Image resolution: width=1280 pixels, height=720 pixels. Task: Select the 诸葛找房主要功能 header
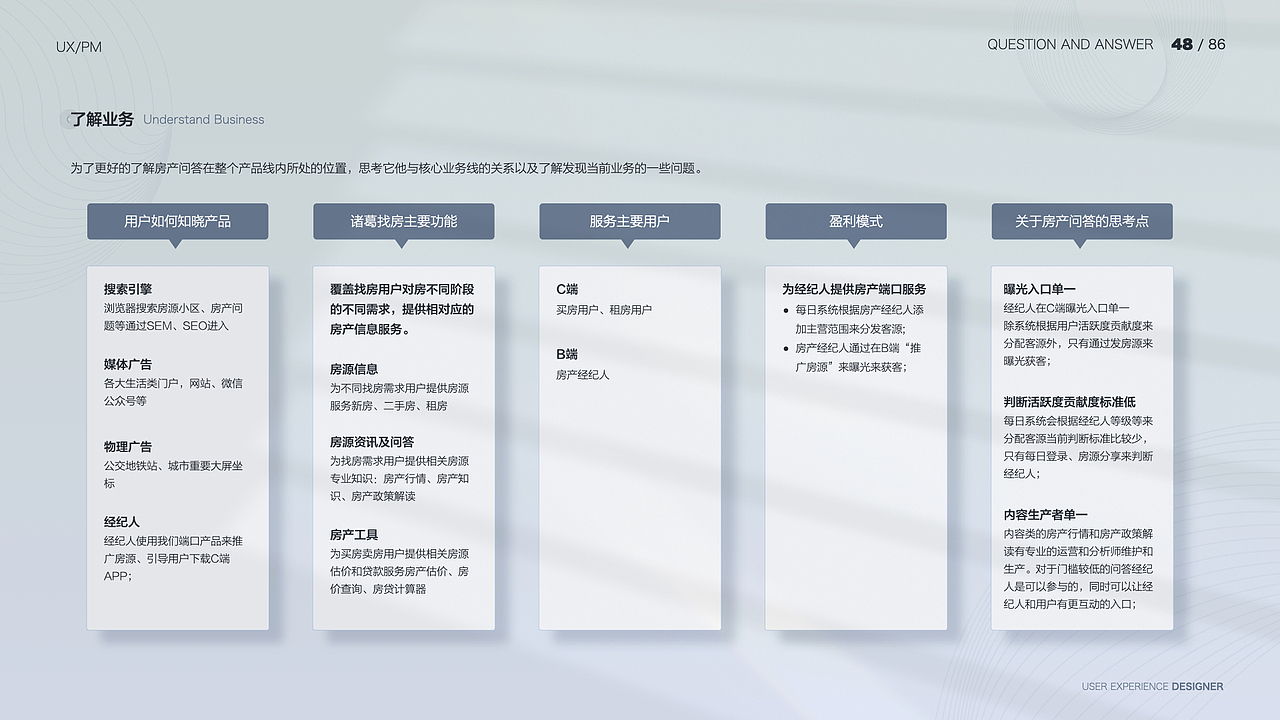403,221
